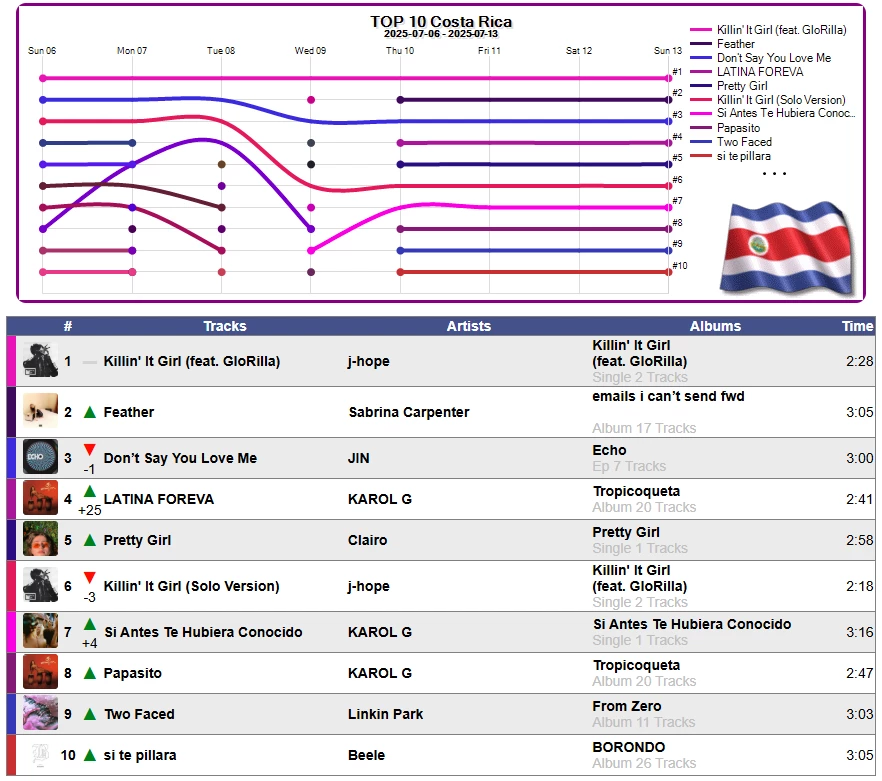Open the Killin' It Girl (feat. GloRilla) album cover
This screenshot has height=781, width=882.
(40, 361)
